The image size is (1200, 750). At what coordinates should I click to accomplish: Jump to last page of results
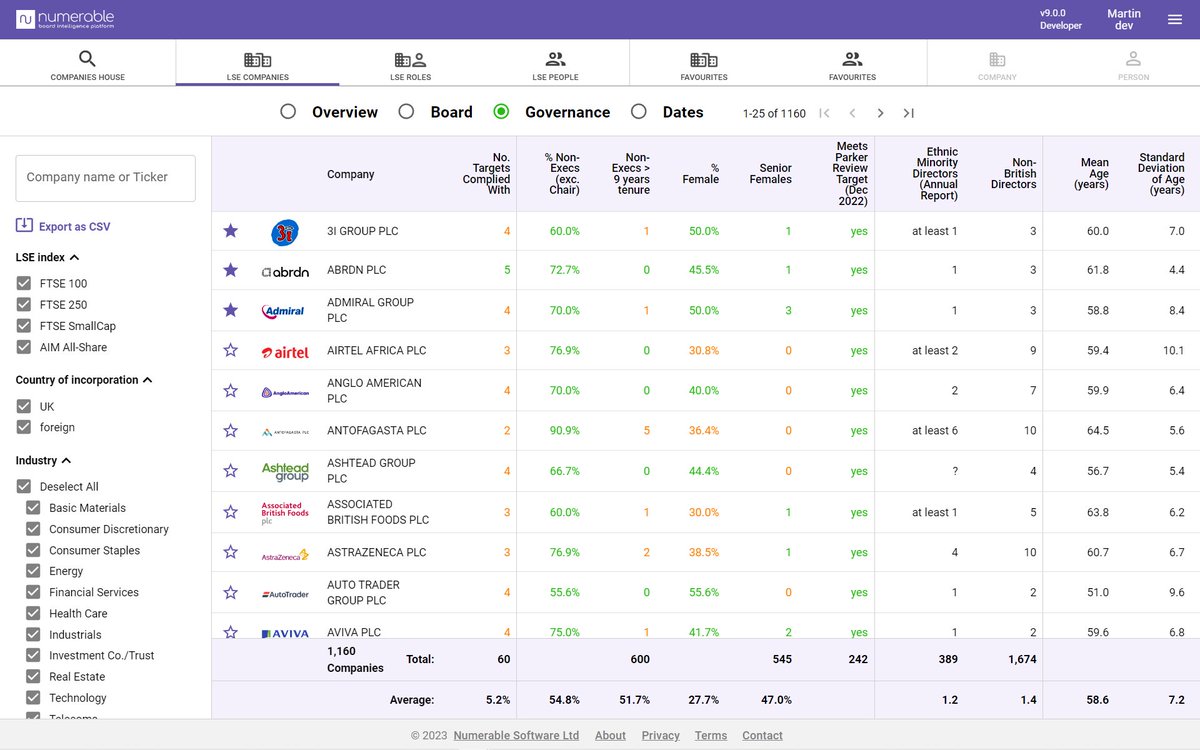tap(908, 113)
